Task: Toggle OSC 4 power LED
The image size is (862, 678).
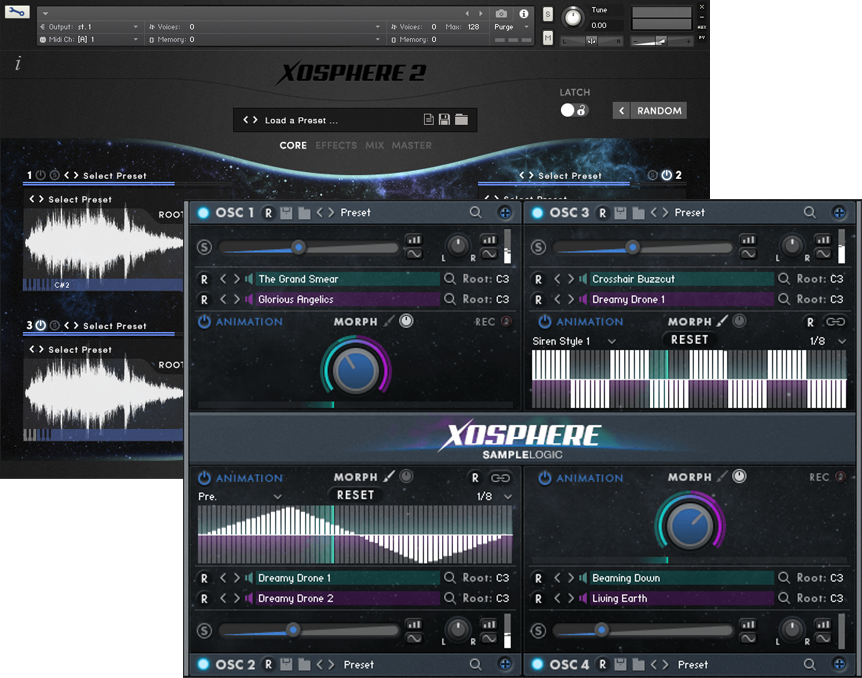Action: [538, 664]
